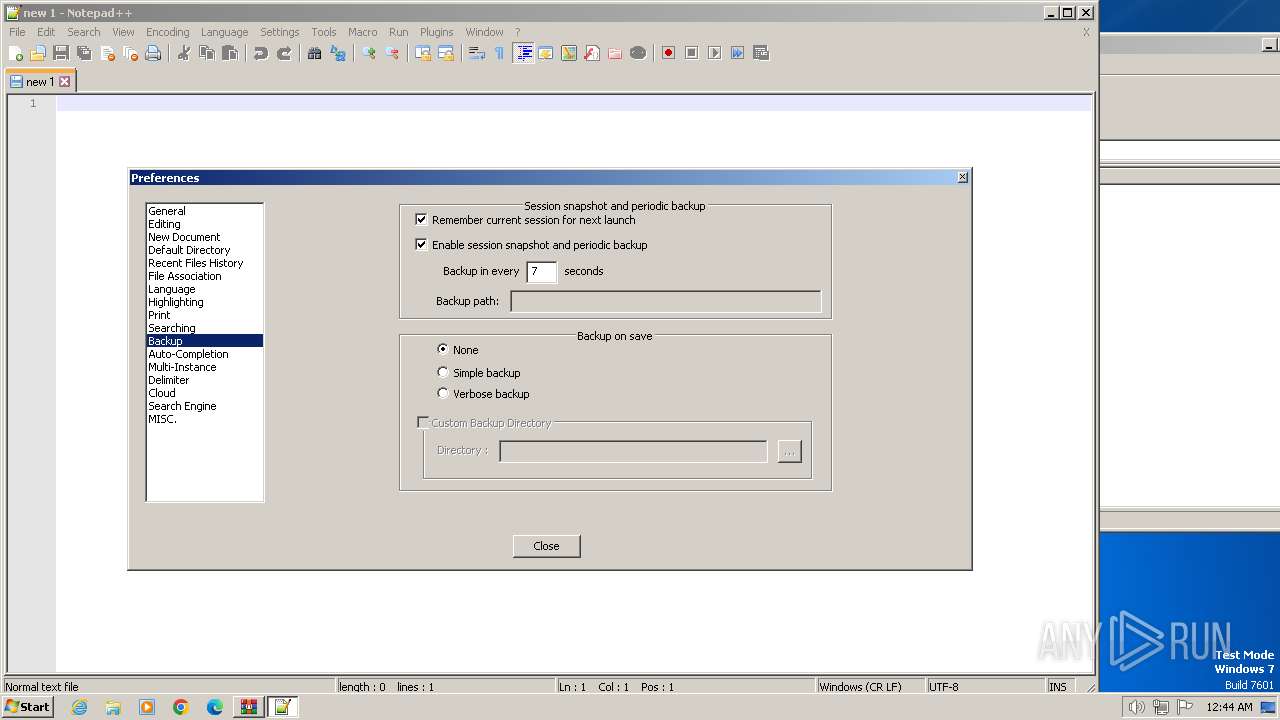Click Windows (CR LF) in status bar
This screenshot has height=720, width=1280.
click(870, 687)
